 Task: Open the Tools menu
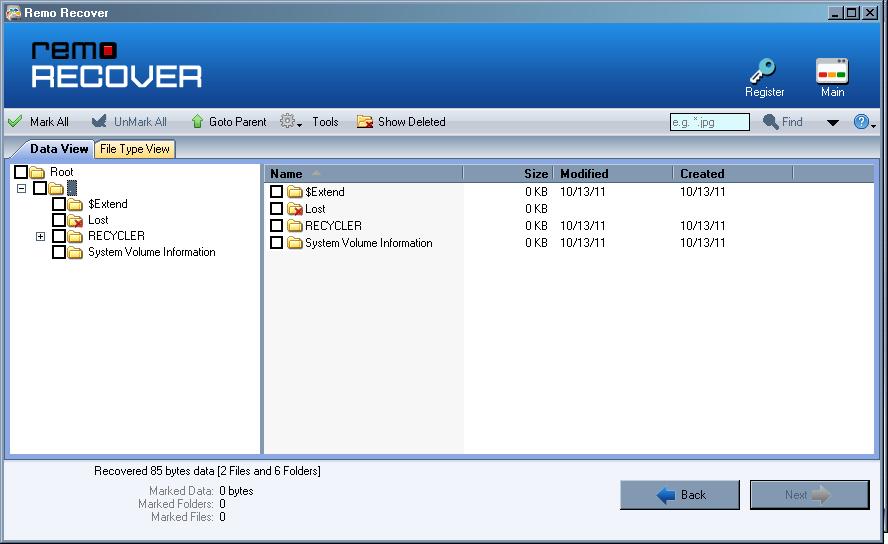tap(325, 122)
